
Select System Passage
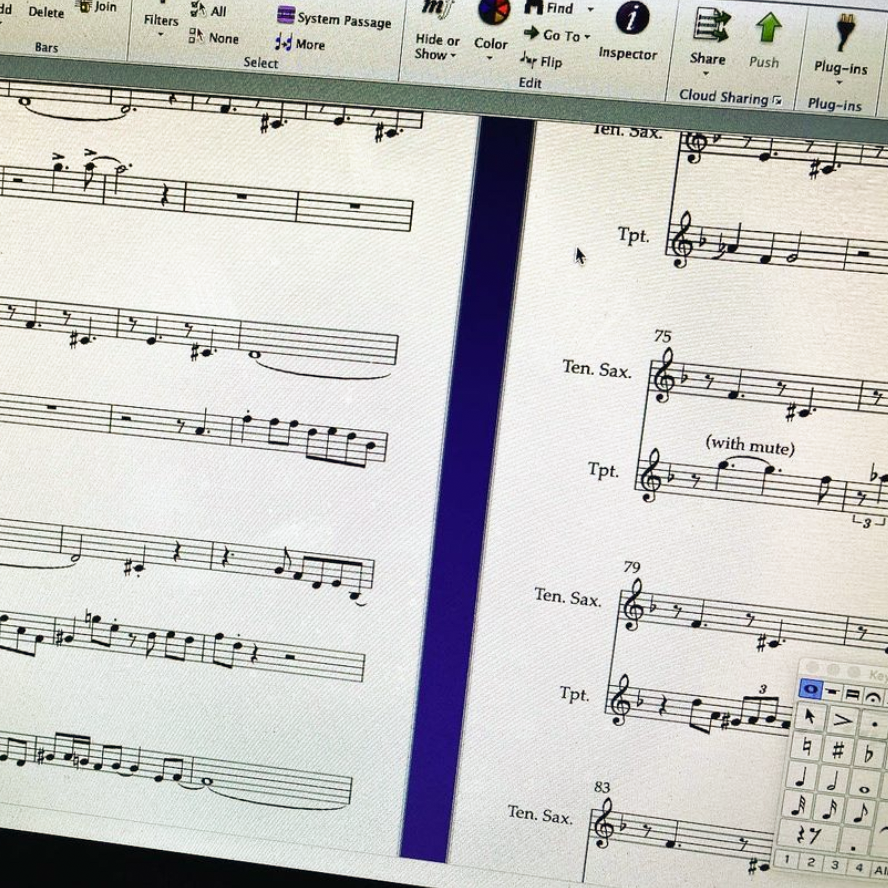click(x=334, y=18)
